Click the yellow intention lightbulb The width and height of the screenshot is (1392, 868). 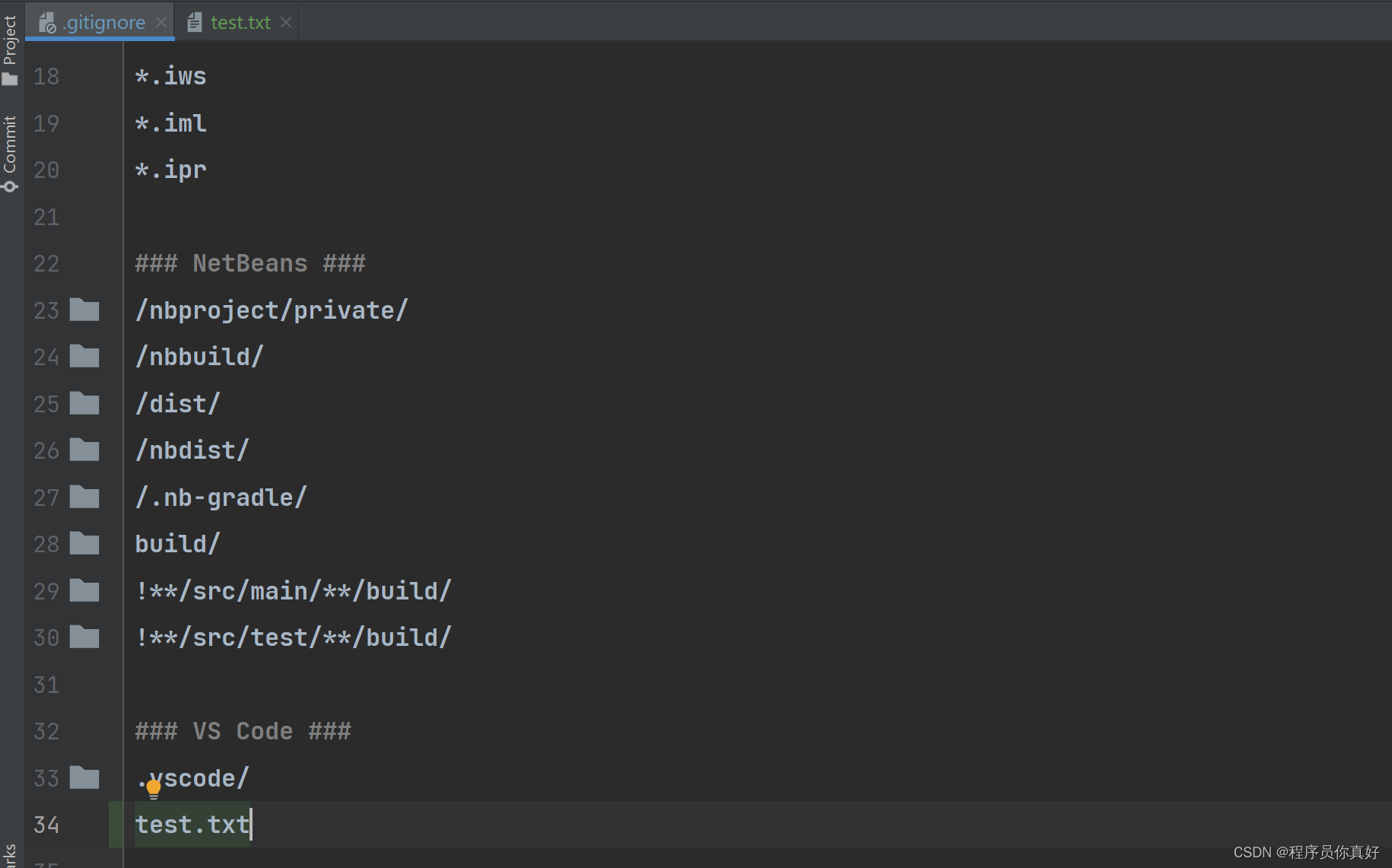[154, 790]
